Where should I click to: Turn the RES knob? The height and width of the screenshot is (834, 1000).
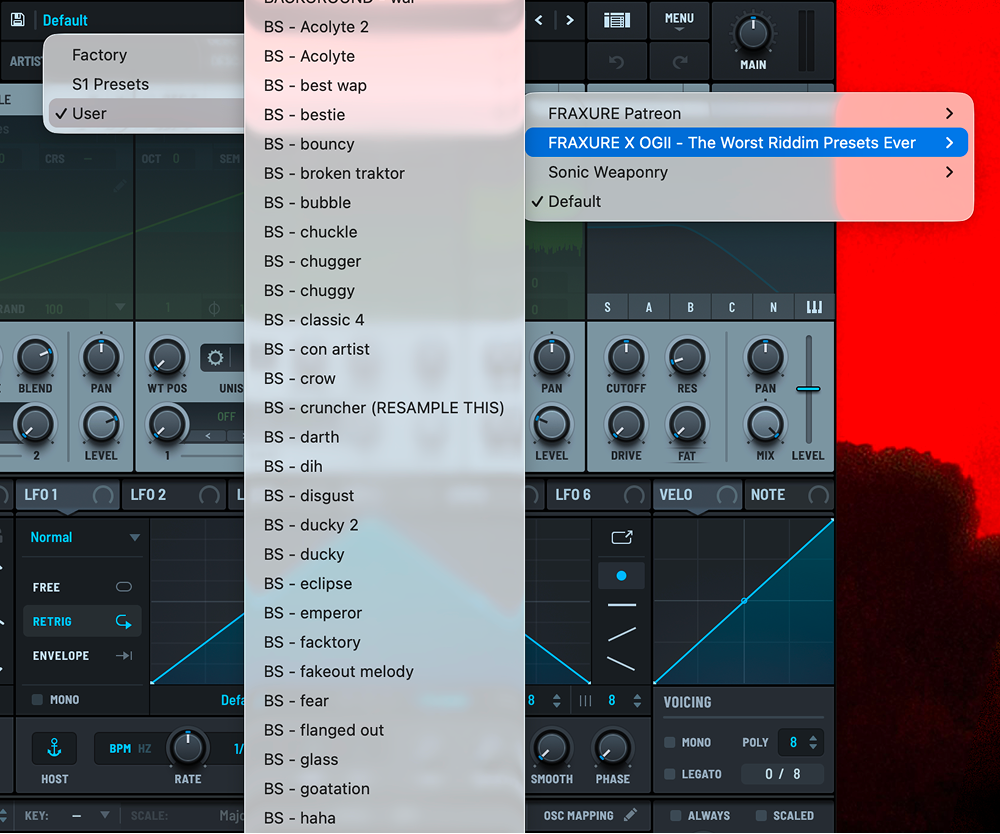[x=687, y=357]
